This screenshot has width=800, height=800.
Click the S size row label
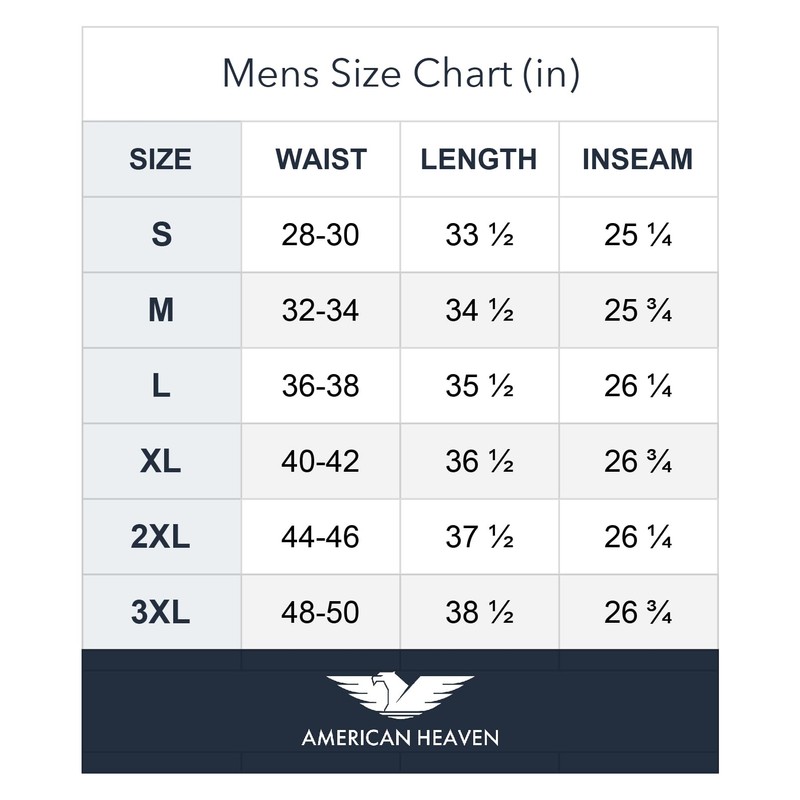[x=161, y=235]
